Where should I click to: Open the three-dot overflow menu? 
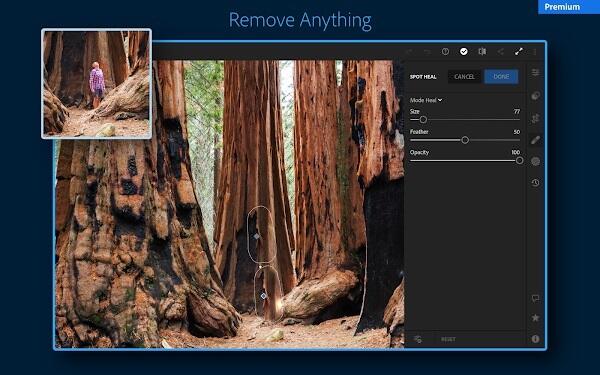[x=535, y=51]
